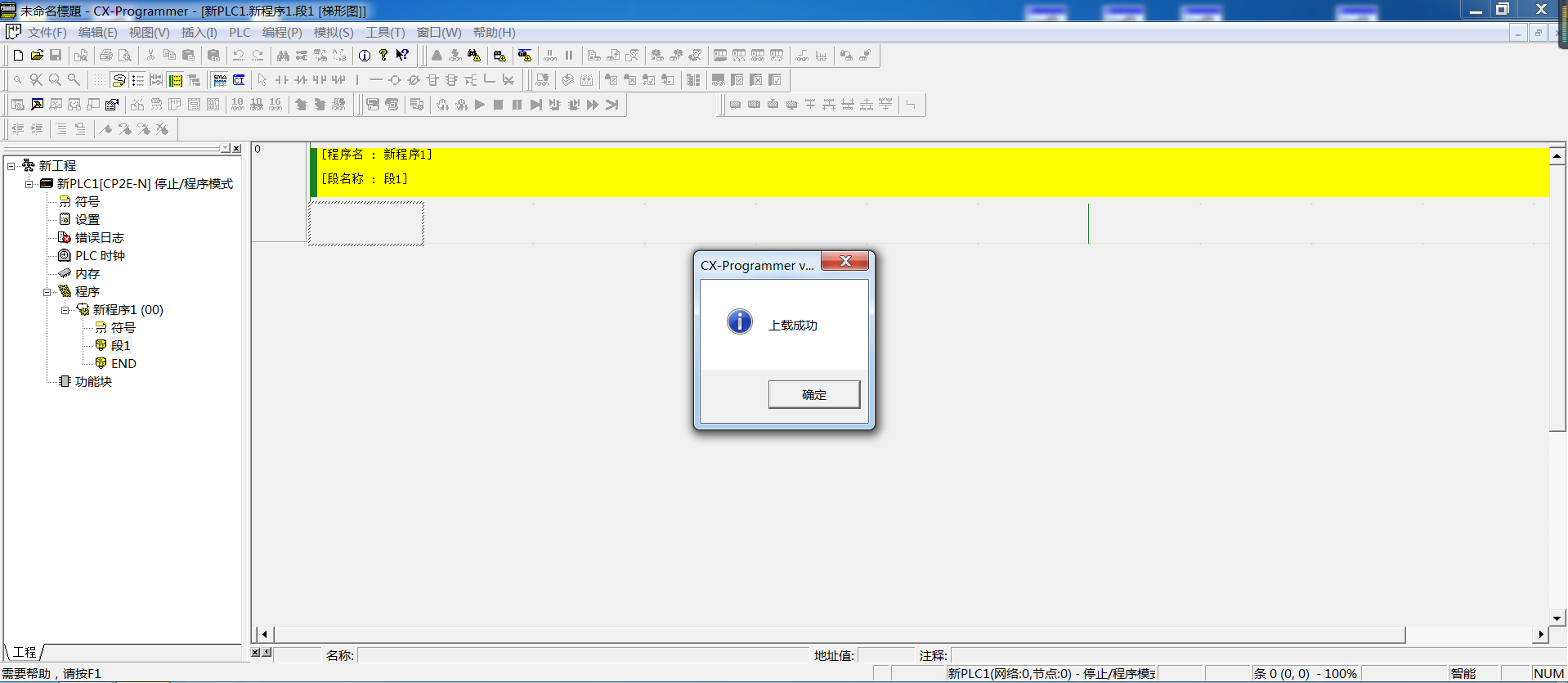This screenshot has height=683, width=1568.
Task: Select PLC 时钟 in the project tree
Action: (100, 256)
